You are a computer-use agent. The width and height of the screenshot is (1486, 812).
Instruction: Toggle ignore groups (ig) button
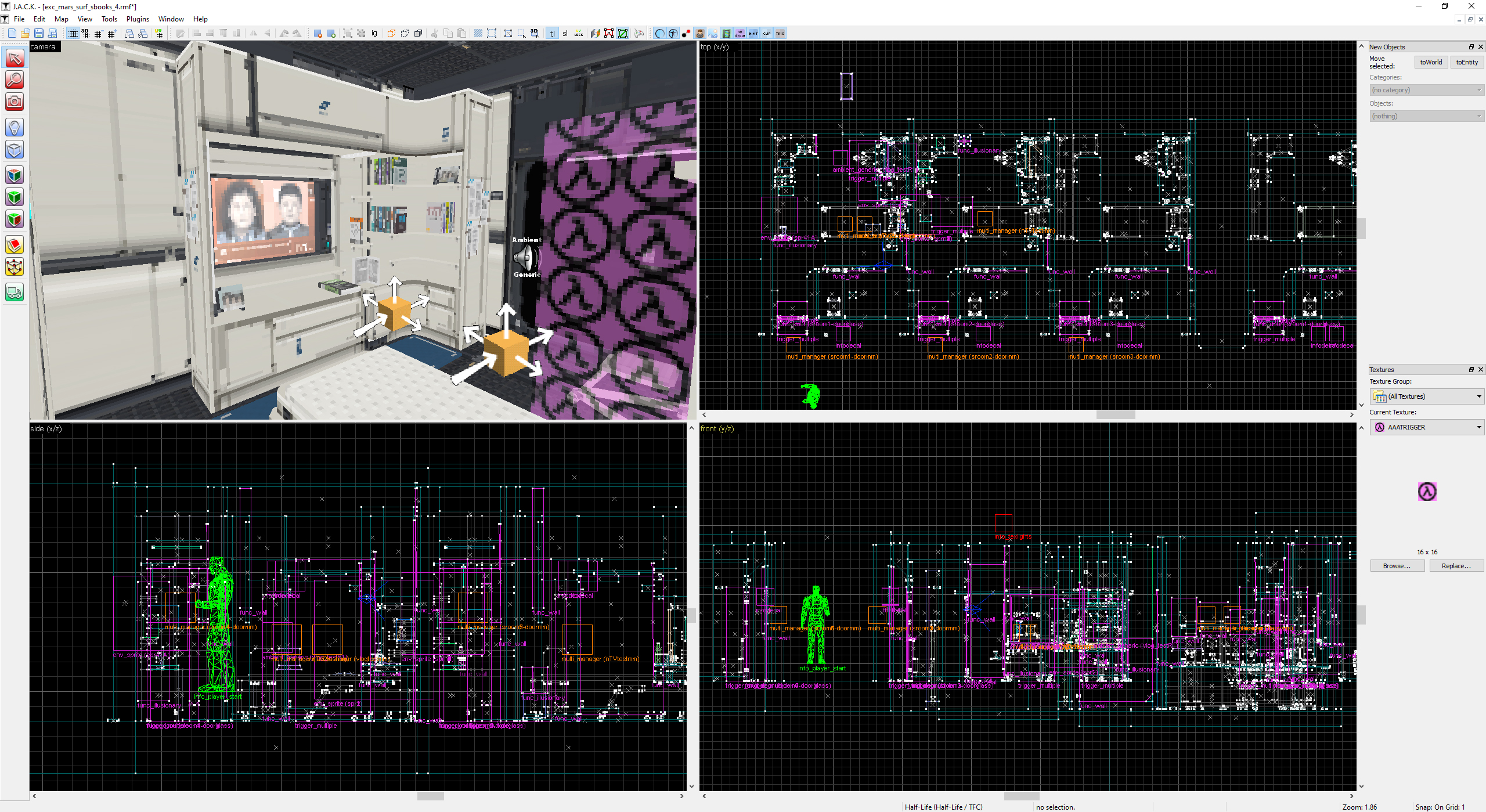[x=374, y=33]
